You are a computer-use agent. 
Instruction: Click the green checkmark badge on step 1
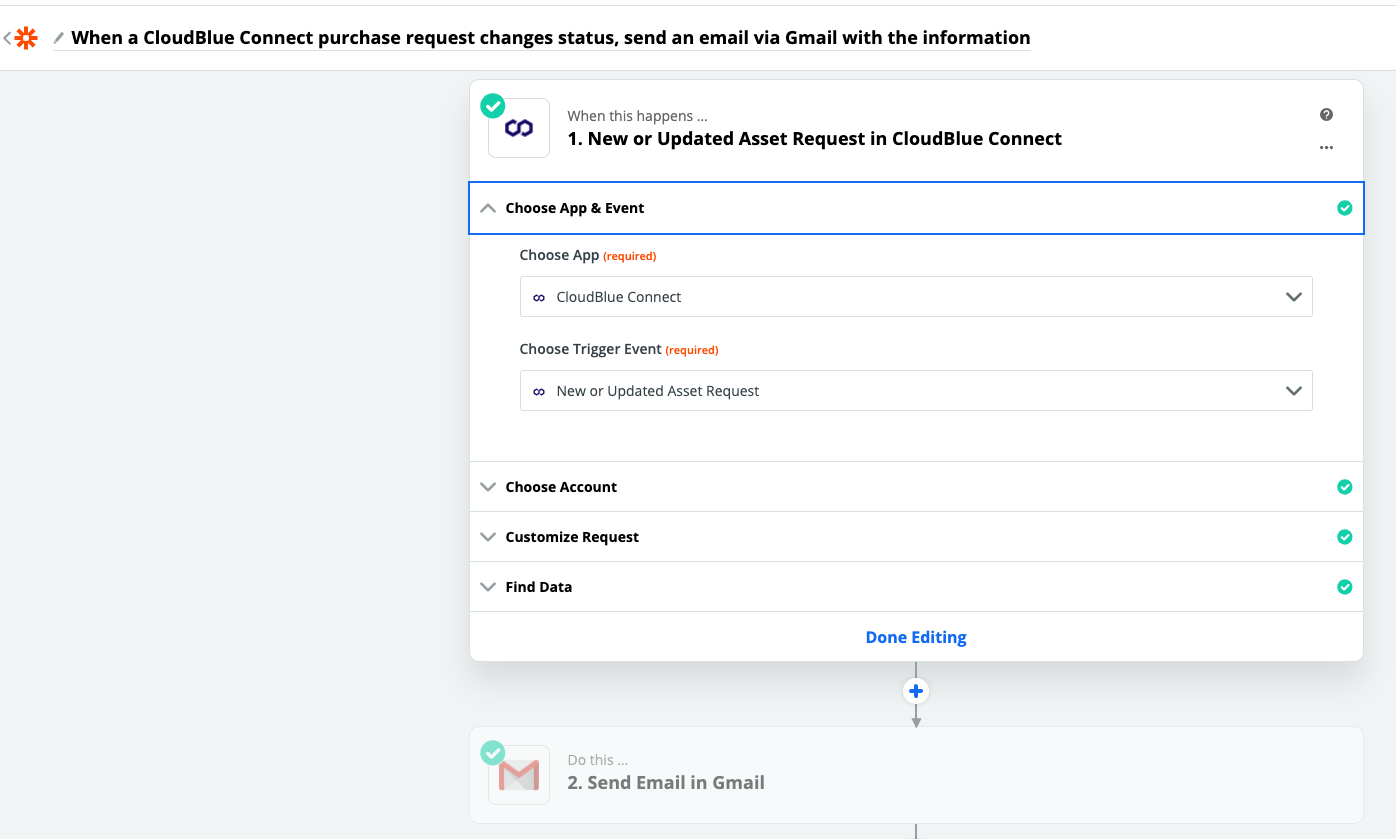coord(493,105)
